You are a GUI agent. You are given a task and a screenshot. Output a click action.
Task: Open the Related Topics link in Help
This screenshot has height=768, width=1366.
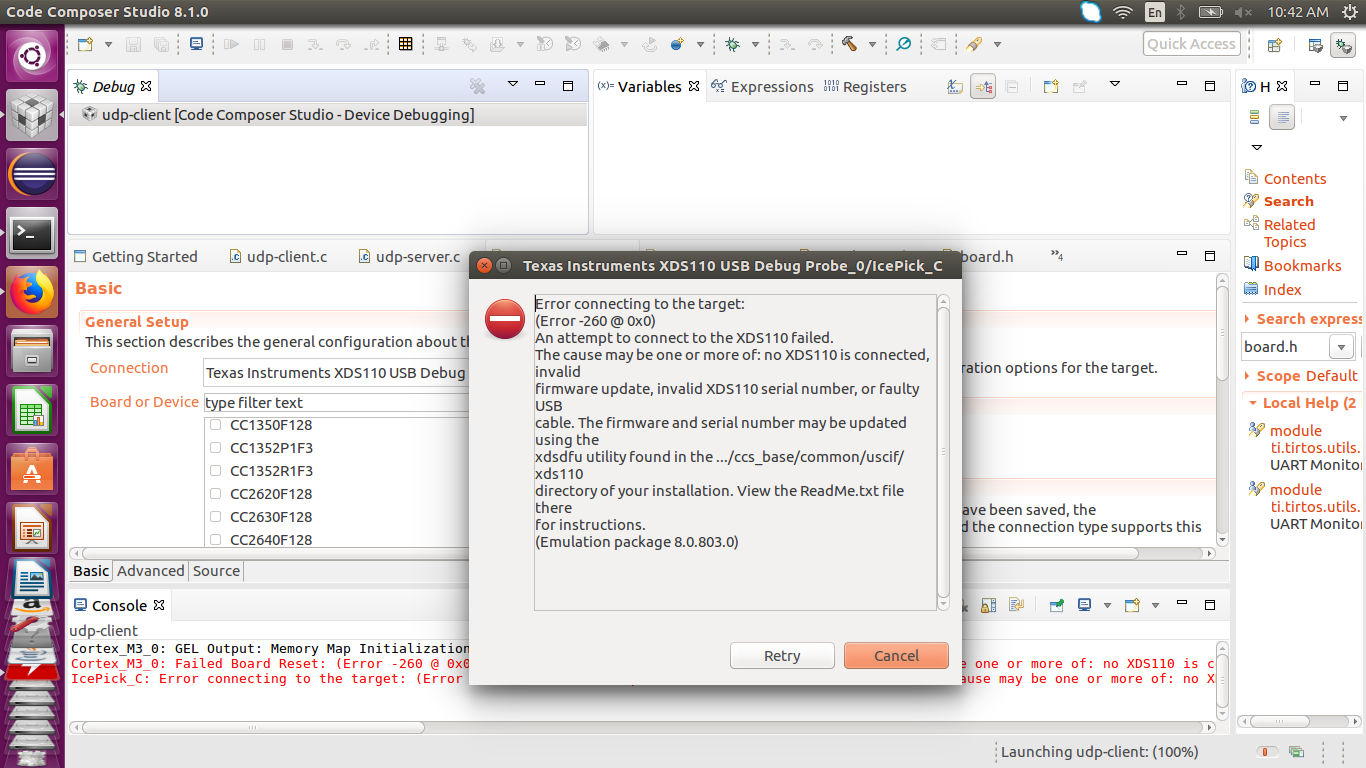(x=1290, y=233)
